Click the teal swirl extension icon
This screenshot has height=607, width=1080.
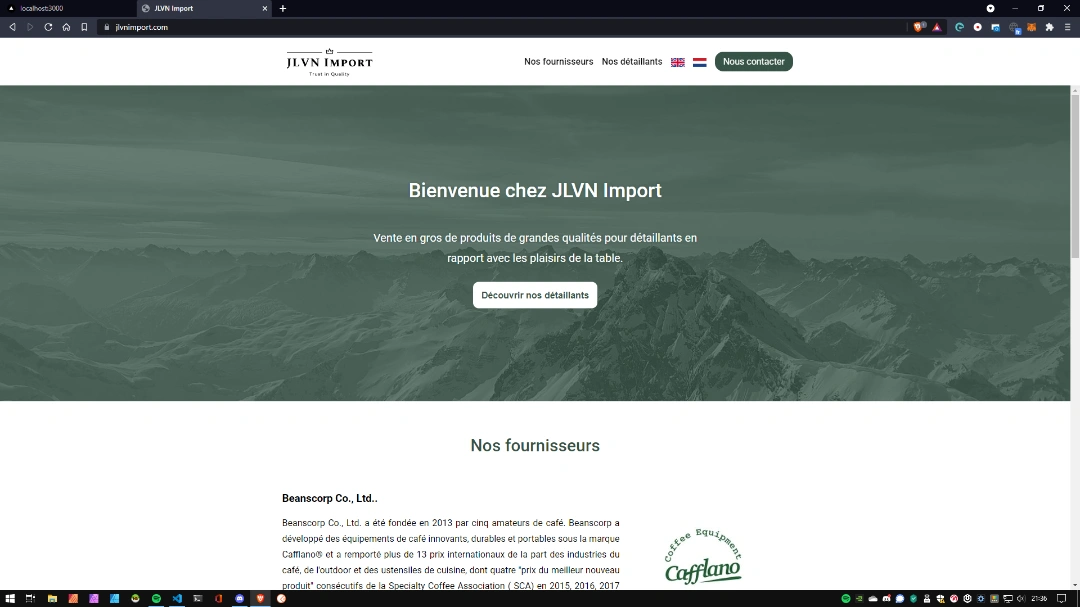959,28
